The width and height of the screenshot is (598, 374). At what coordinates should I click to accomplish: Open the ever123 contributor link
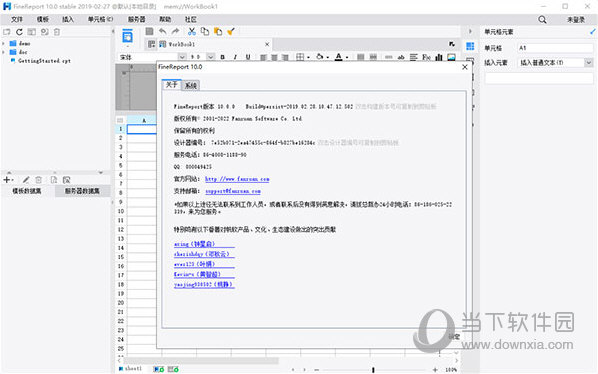click(204, 264)
